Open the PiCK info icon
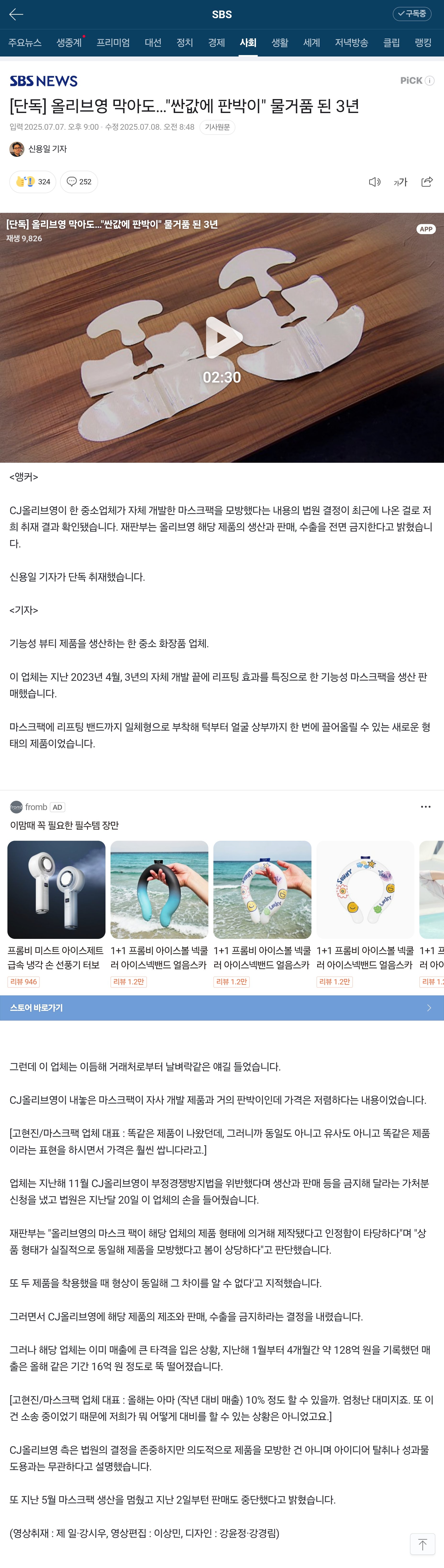Viewport: 444px width, 1568px height. 429,81
